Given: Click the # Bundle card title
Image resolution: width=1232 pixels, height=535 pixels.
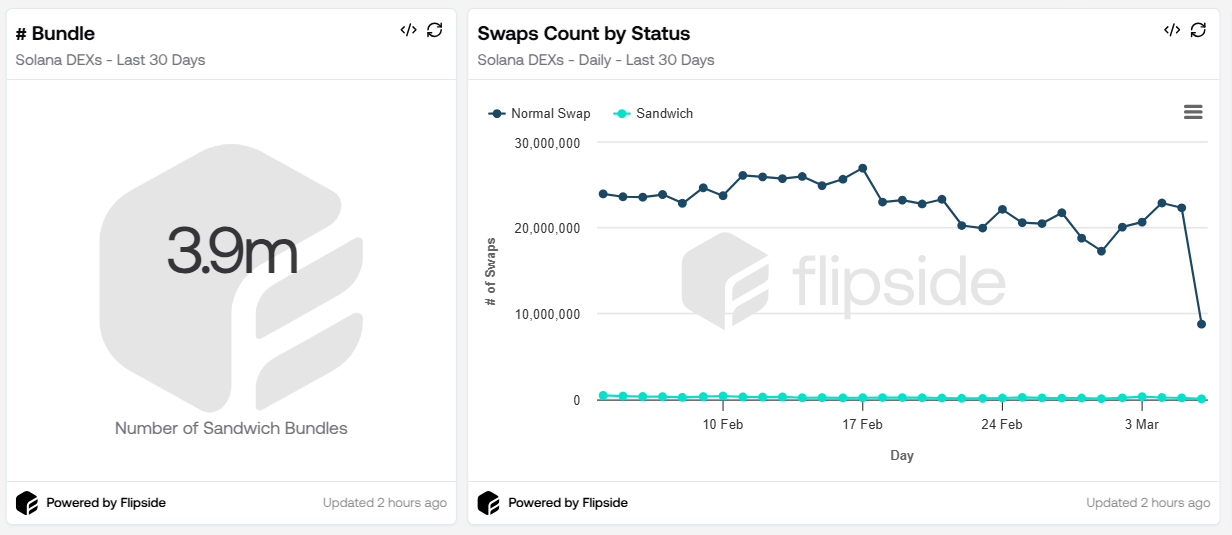Looking at the screenshot, I should tap(56, 34).
